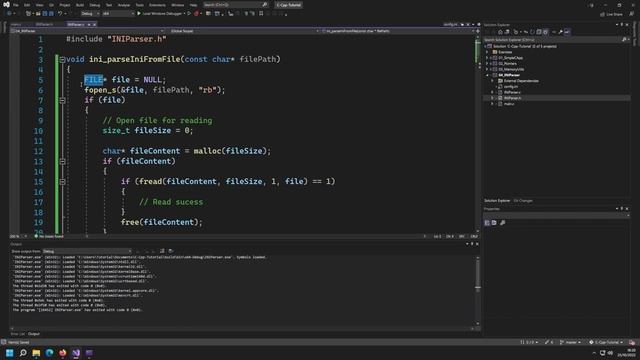Click the Solution Explorer home icon

pyautogui.click(x=500, y=32)
